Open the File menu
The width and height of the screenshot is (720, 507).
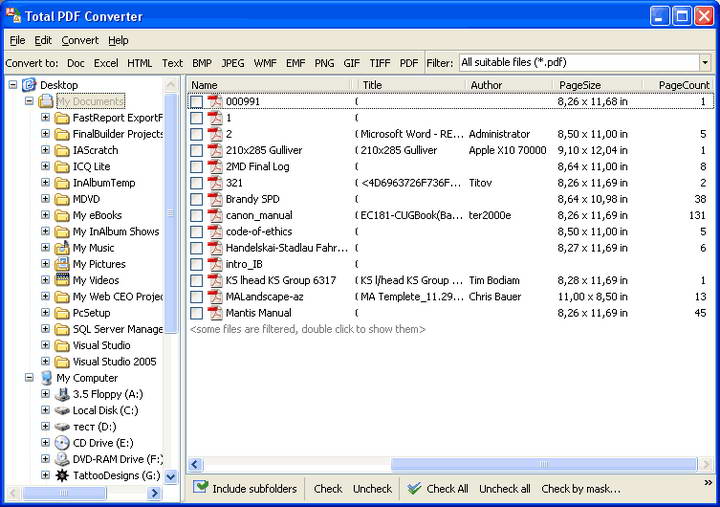(x=17, y=40)
